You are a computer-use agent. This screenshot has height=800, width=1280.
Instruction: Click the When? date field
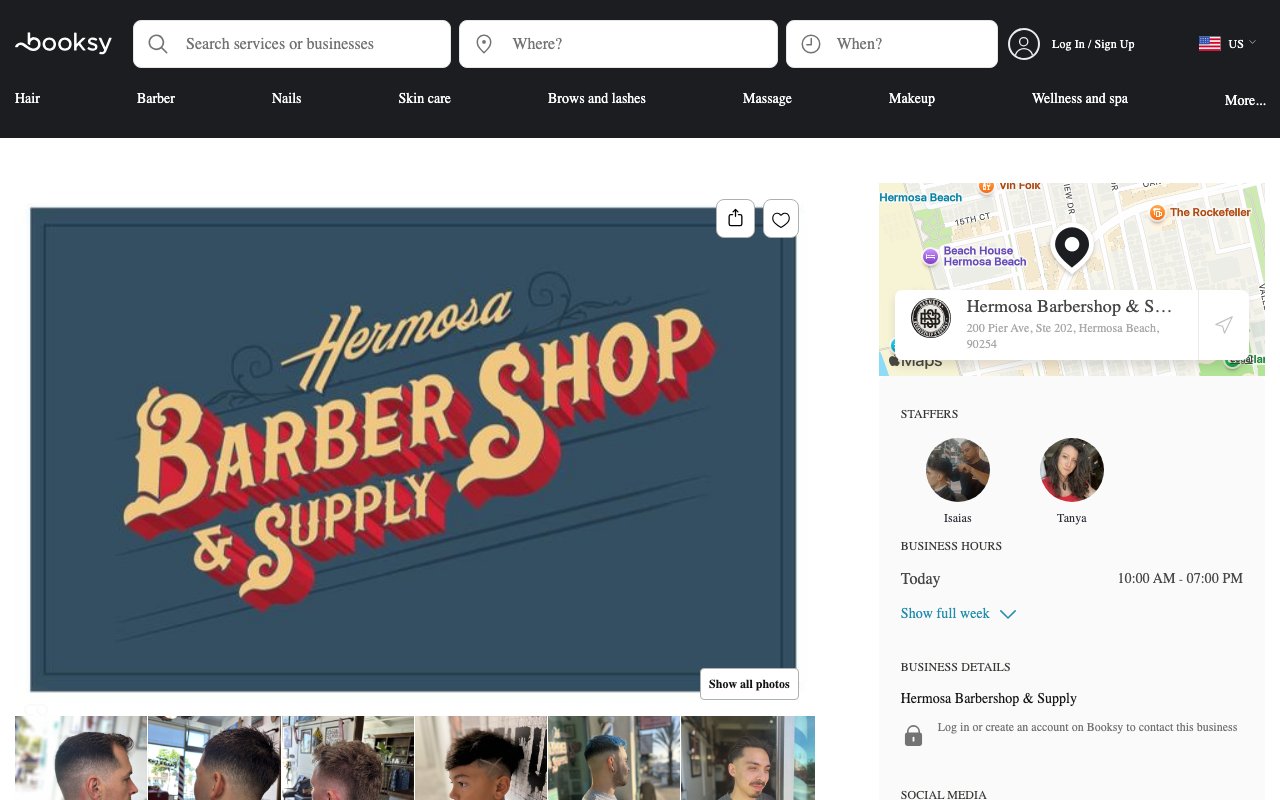(892, 44)
